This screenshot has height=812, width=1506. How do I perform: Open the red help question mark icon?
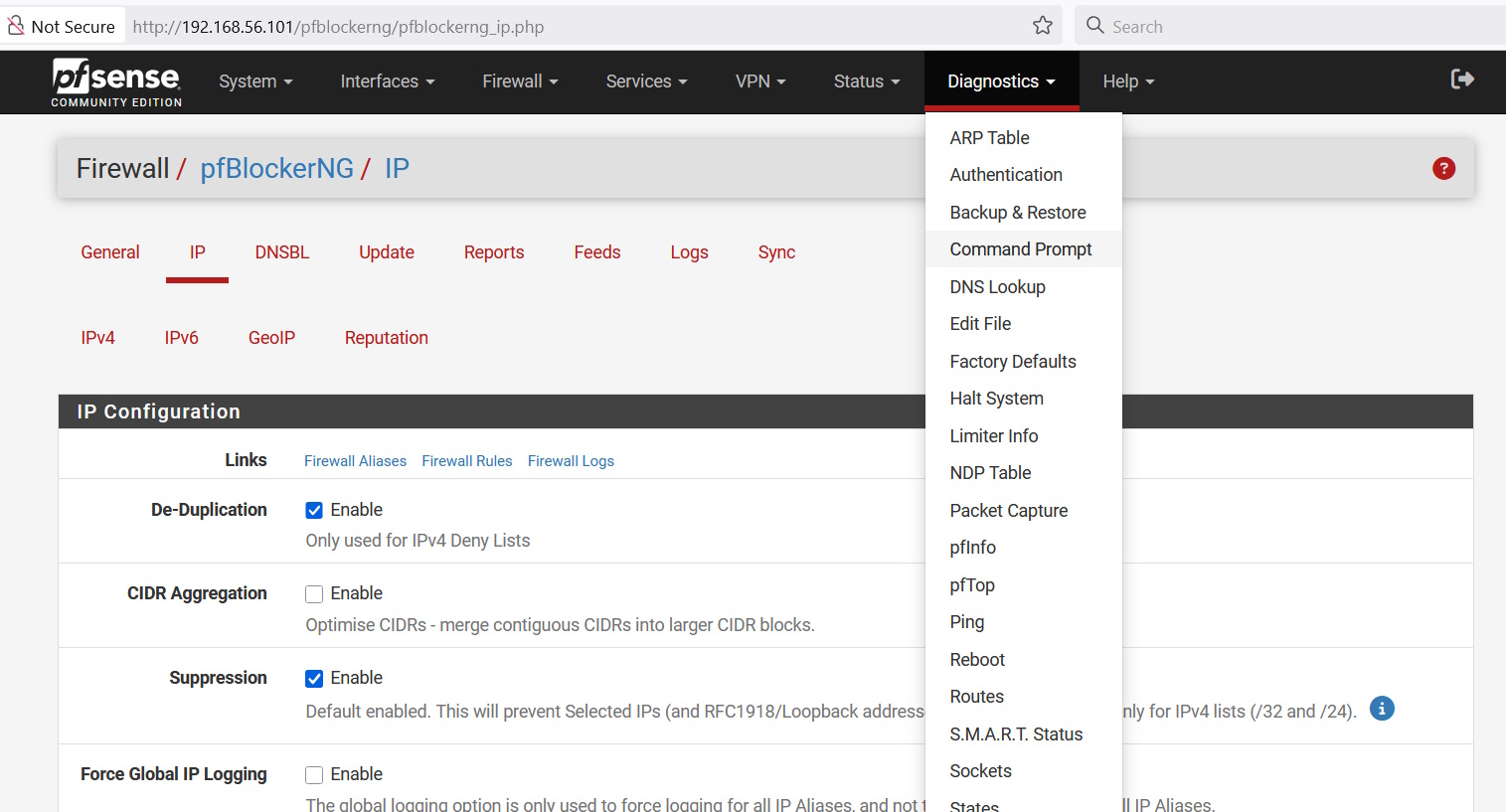[x=1443, y=169]
